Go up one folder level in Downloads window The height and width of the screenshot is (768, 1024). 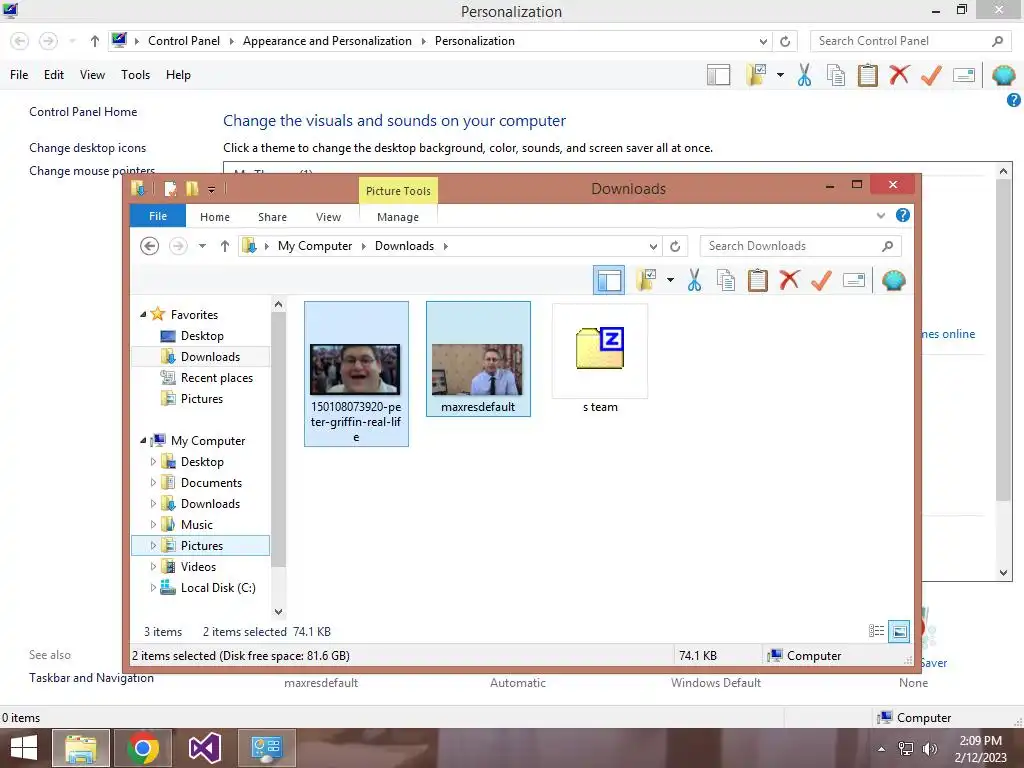[225, 246]
